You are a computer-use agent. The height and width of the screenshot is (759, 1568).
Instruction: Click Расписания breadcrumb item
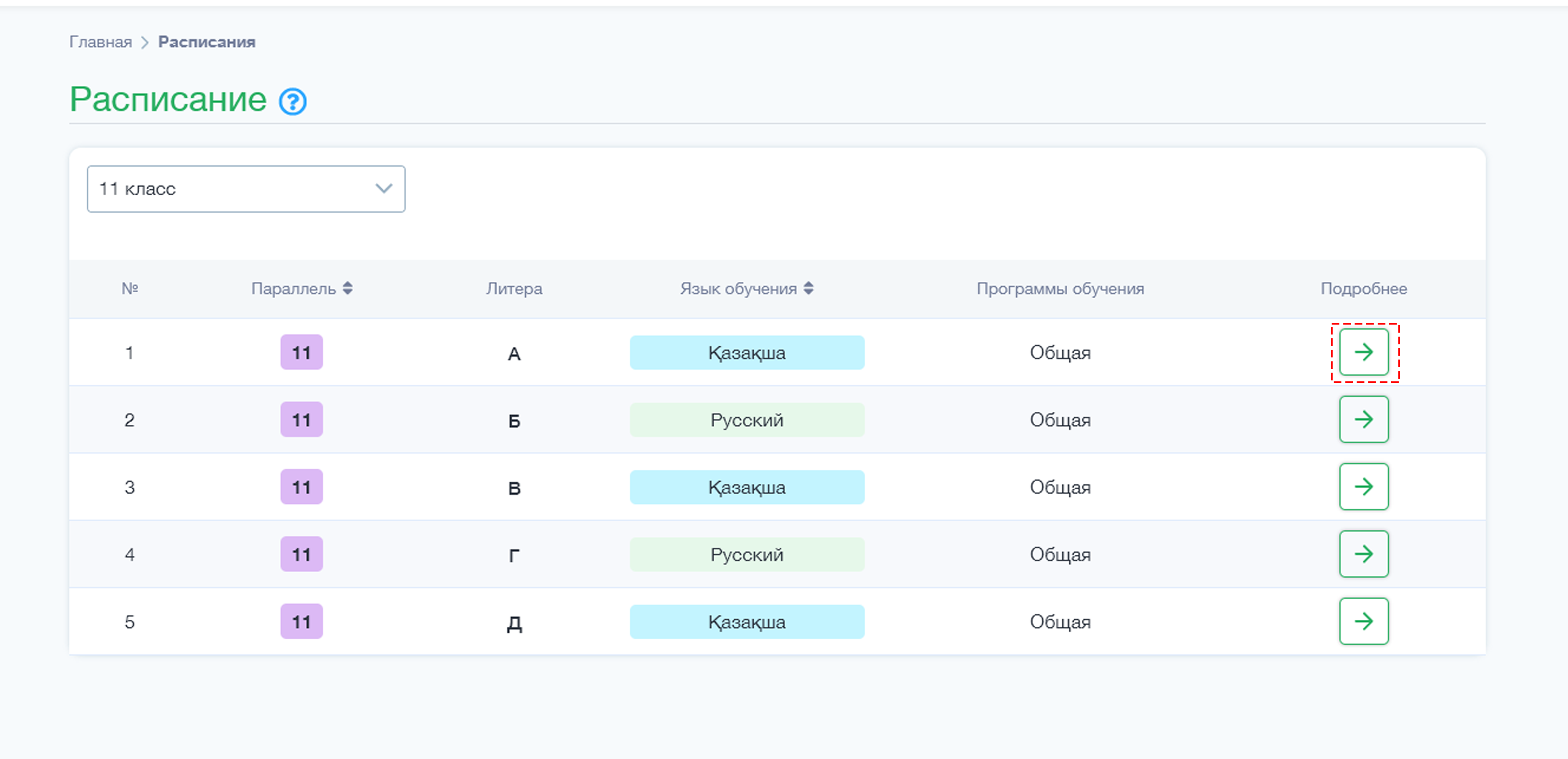[207, 42]
